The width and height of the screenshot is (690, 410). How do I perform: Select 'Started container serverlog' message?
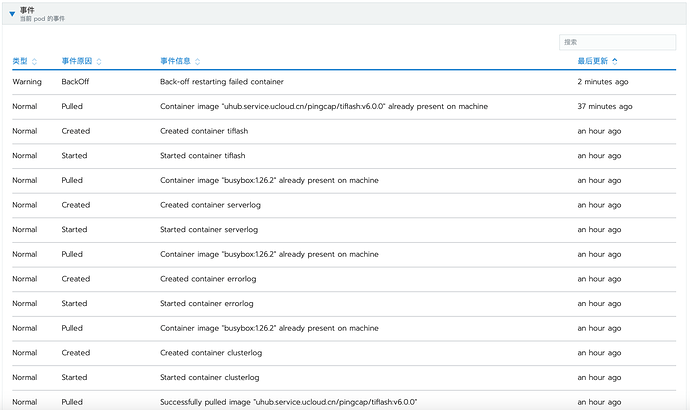coord(209,230)
